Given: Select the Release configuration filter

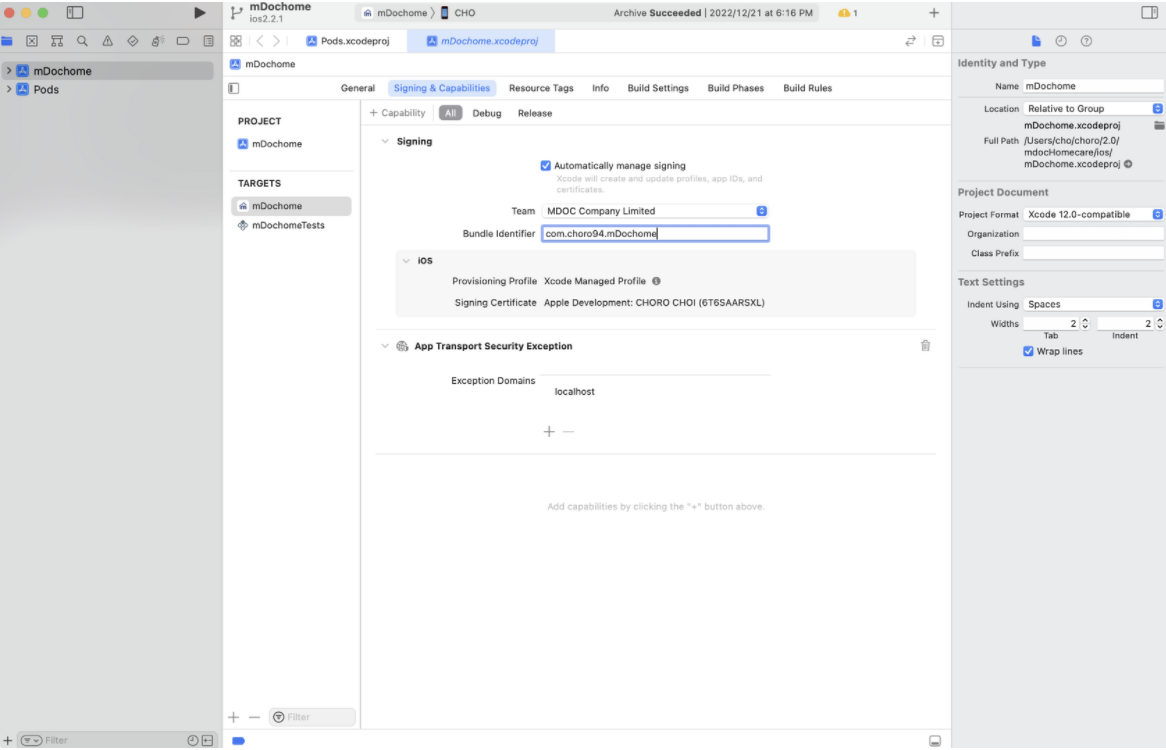Looking at the screenshot, I should [535, 113].
